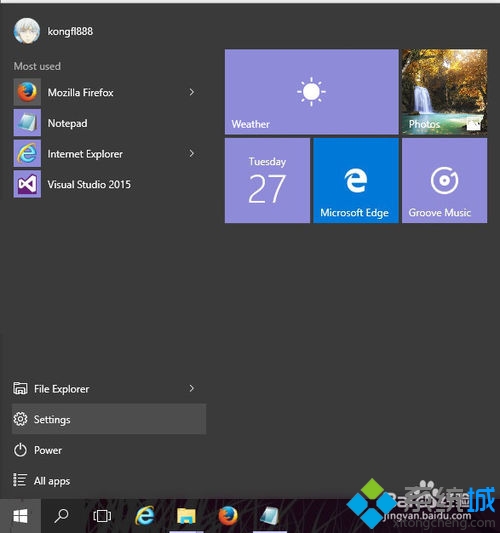The width and height of the screenshot is (500, 533).
Task: Launch the Microsoft Edge tile
Action: pyautogui.click(x=356, y=180)
